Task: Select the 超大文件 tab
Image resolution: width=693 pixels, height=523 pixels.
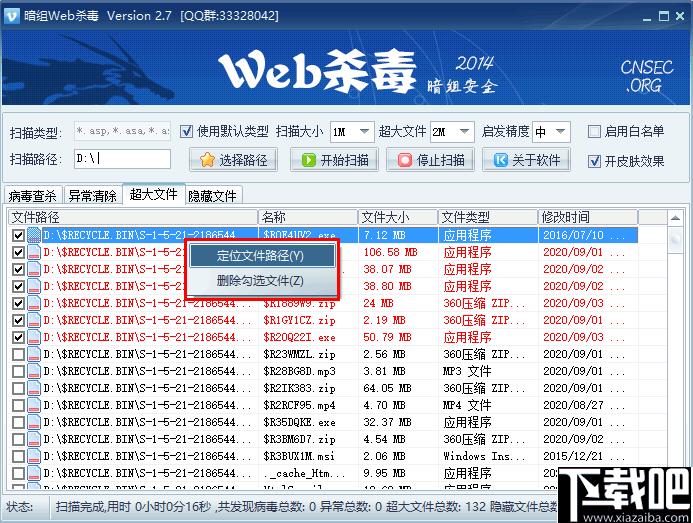Action: (x=153, y=194)
